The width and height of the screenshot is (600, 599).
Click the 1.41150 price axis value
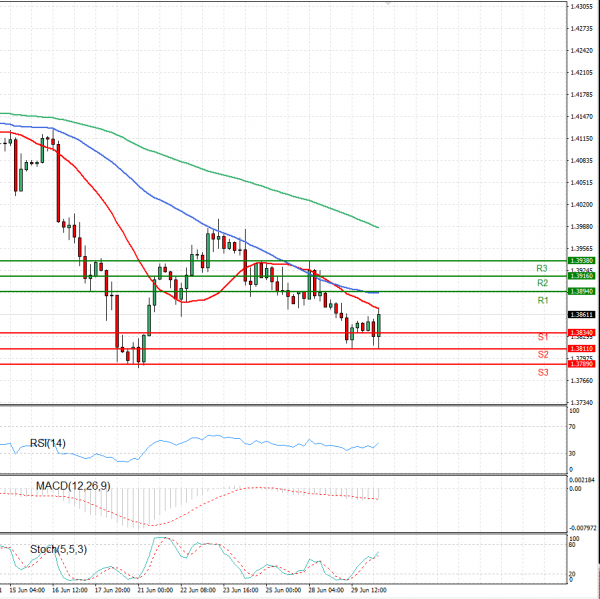tap(581, 139)
